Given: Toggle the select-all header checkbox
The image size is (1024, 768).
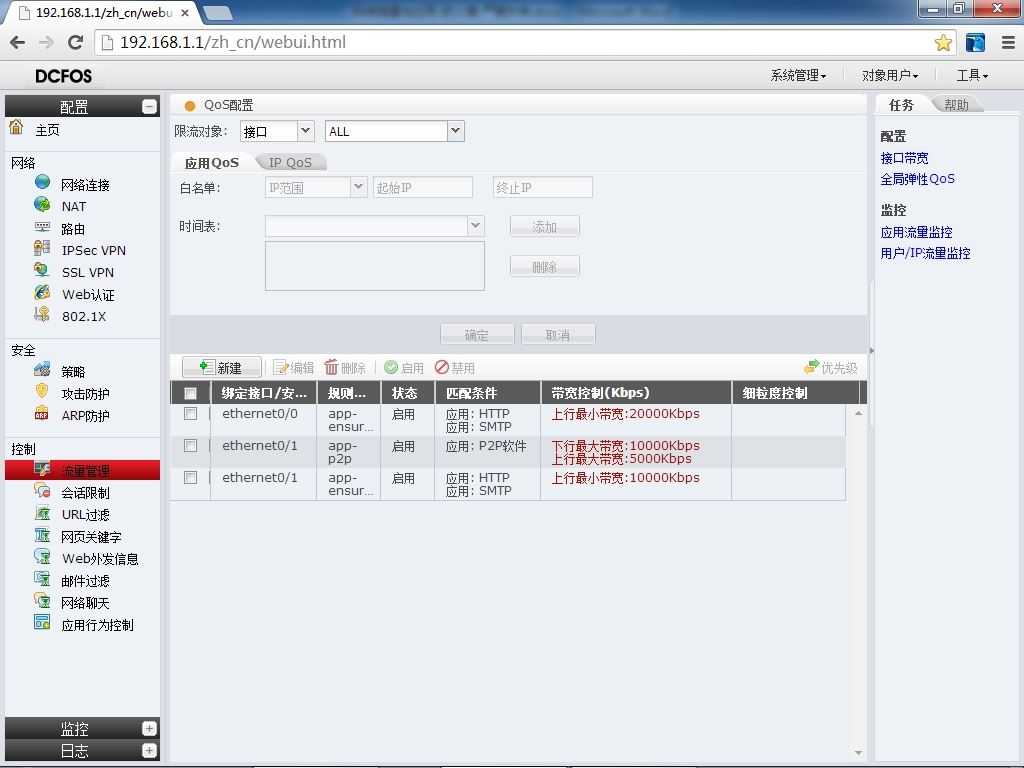Looking at the screenshot, I should (x=191, y=393).
